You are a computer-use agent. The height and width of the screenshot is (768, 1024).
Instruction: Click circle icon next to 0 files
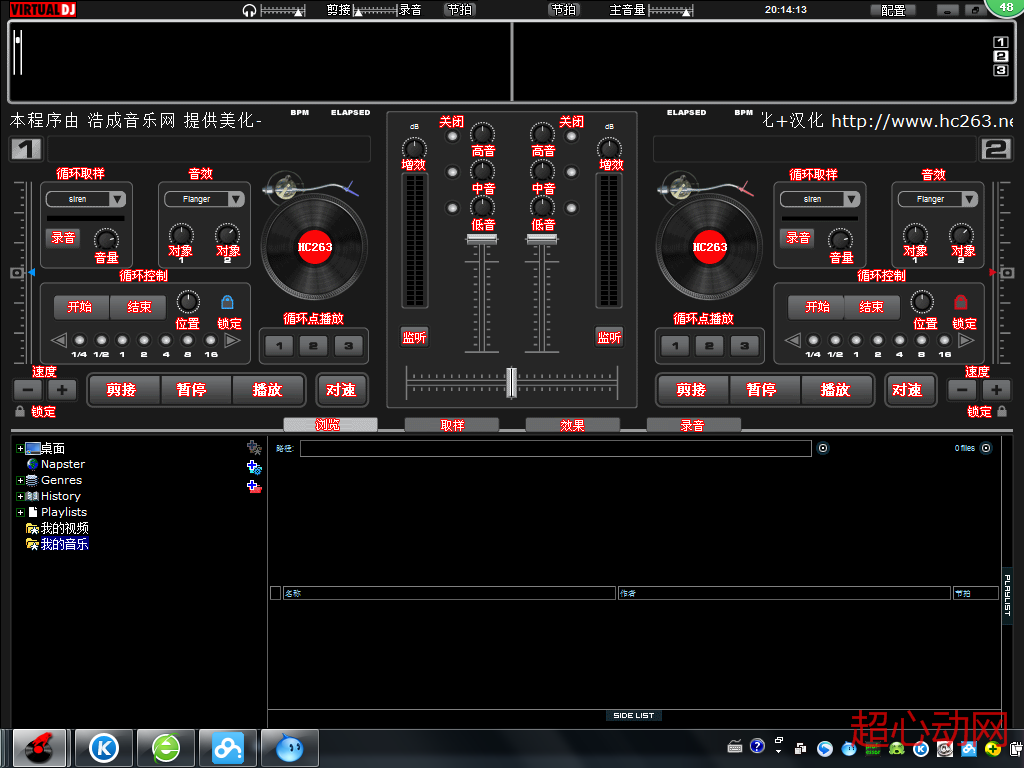point(986,448)
